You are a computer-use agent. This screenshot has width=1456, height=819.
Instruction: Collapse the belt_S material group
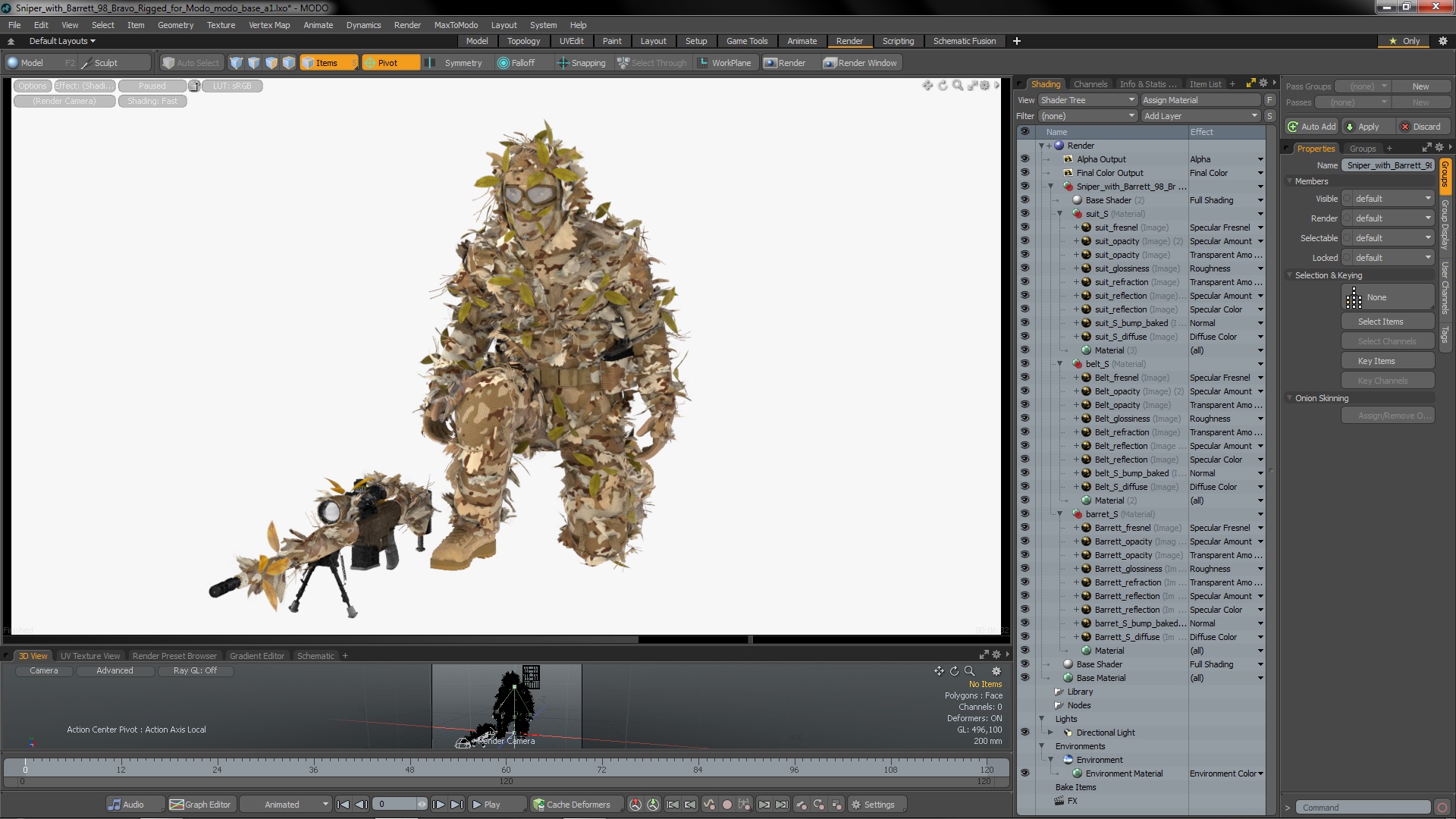(1060, 364)
